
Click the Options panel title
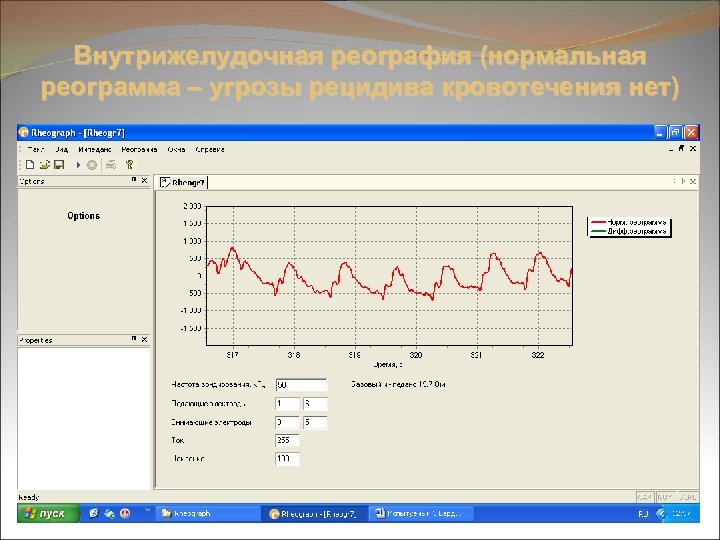[x=32, y=181]
